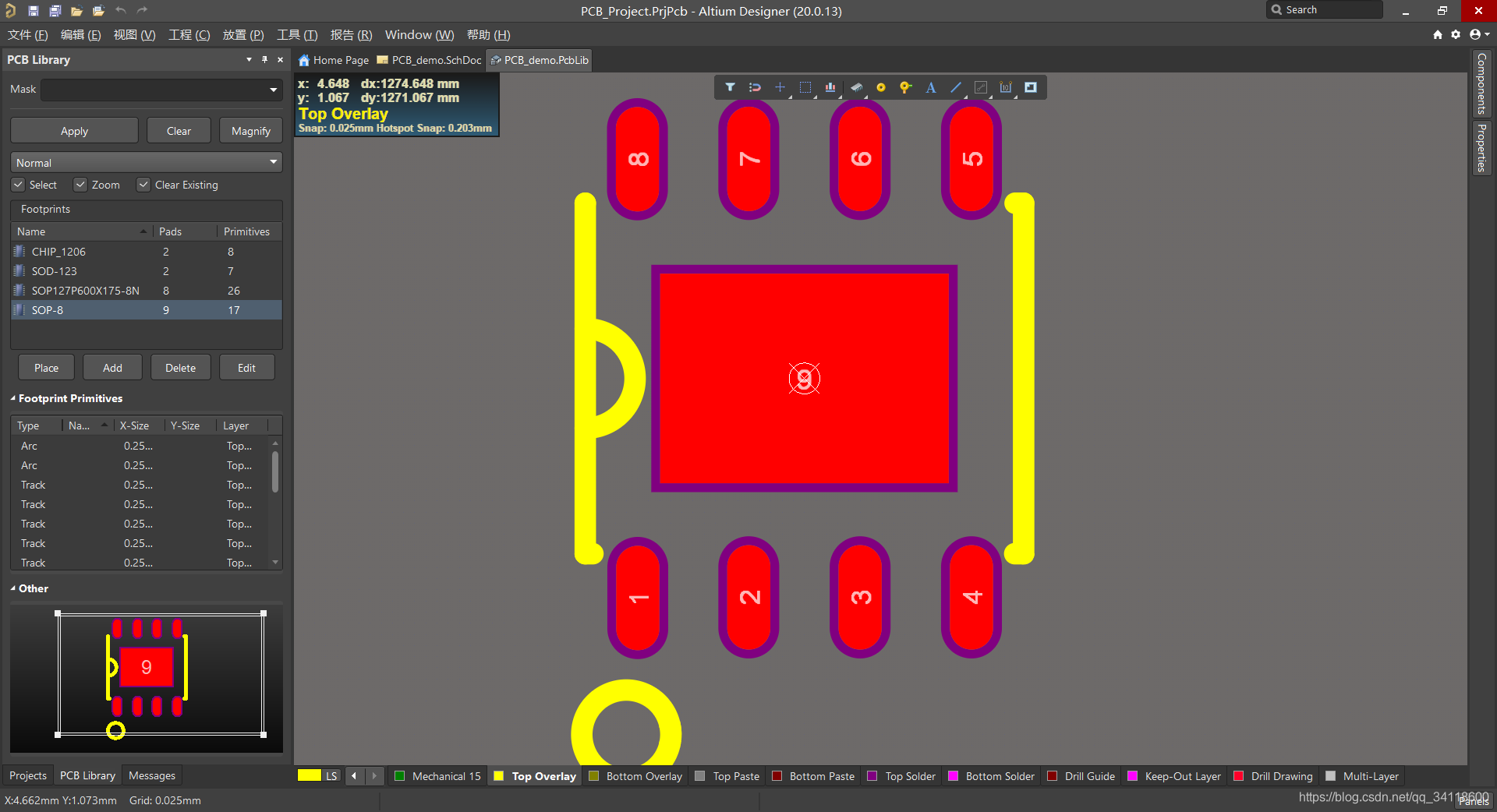1497x812 pixels.
Task: Select the Place Dimension tool
Action: 1006,87
